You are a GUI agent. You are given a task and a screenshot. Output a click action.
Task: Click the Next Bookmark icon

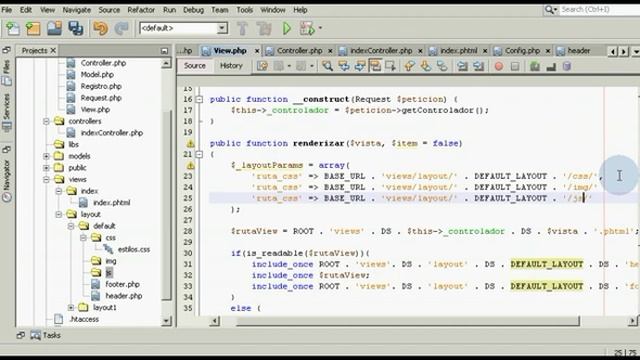click(x=426, y=66)
